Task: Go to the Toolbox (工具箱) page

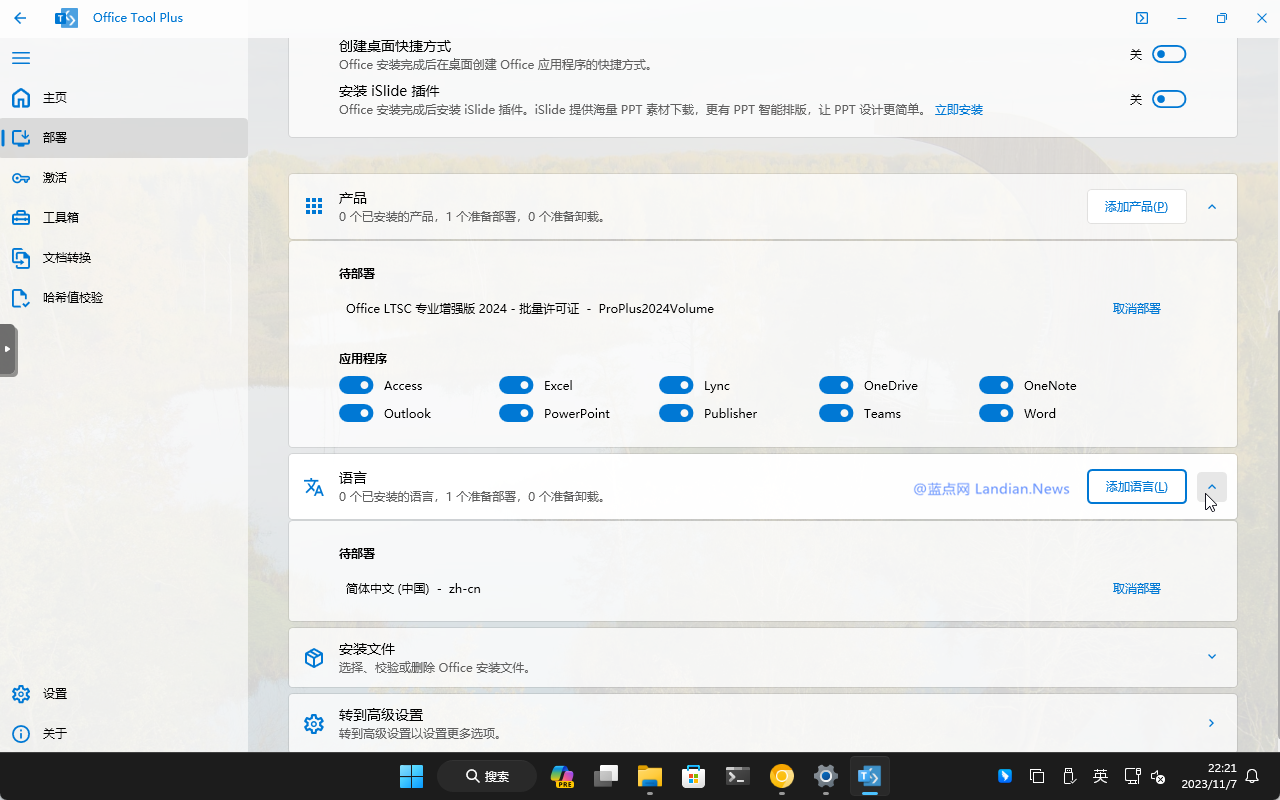Action: pos(60,218)
